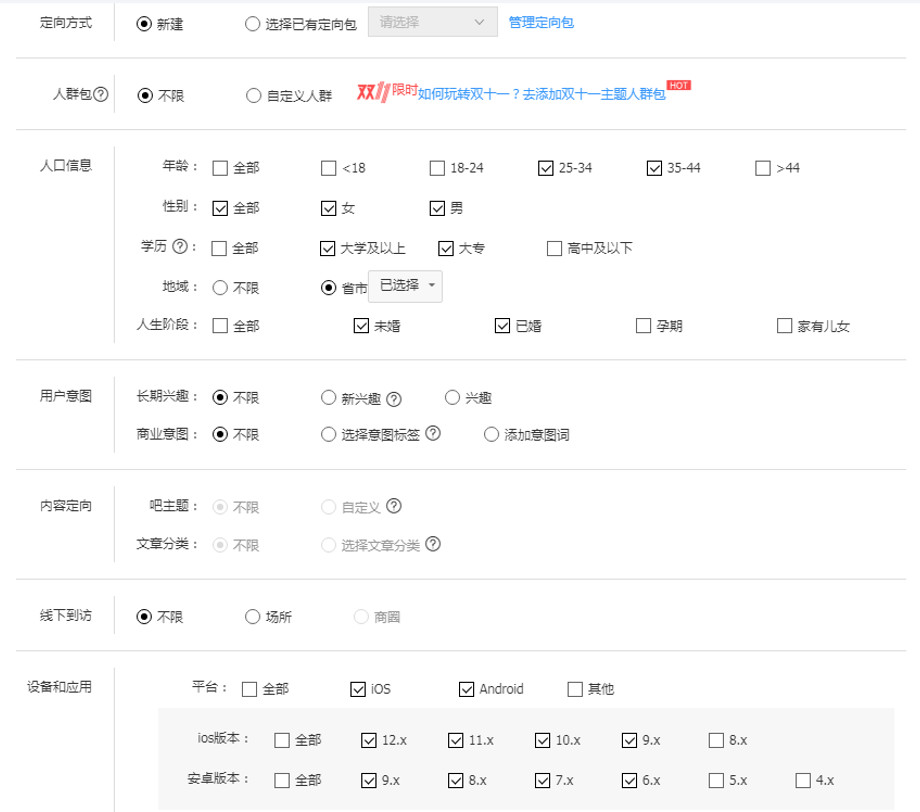This screenshot has width=920, height=812.
Task: Select 场所 for 线下到访
Action: pyautogui.click(x=252, y=617)
